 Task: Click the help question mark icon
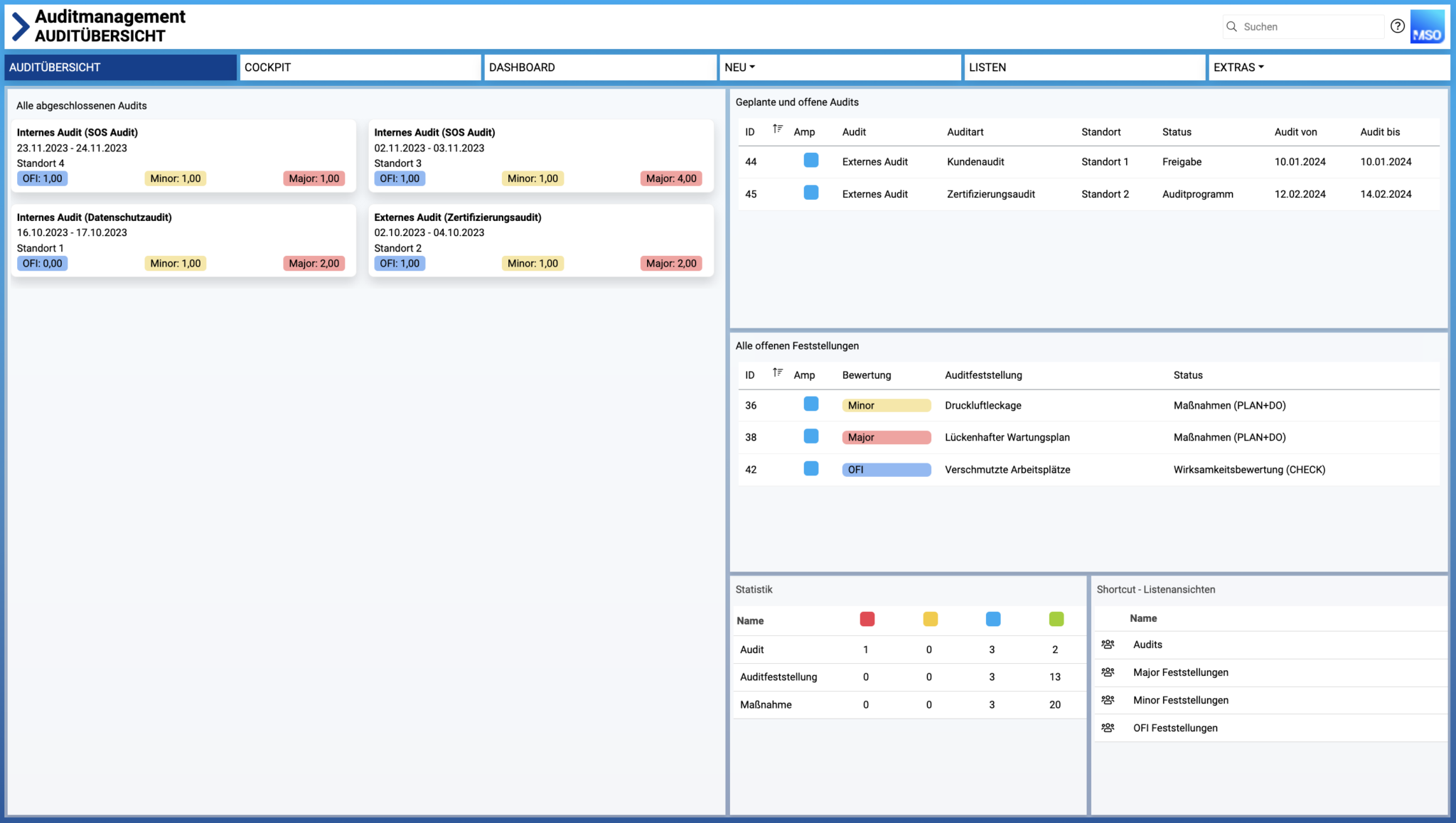tap(1397, 26)
